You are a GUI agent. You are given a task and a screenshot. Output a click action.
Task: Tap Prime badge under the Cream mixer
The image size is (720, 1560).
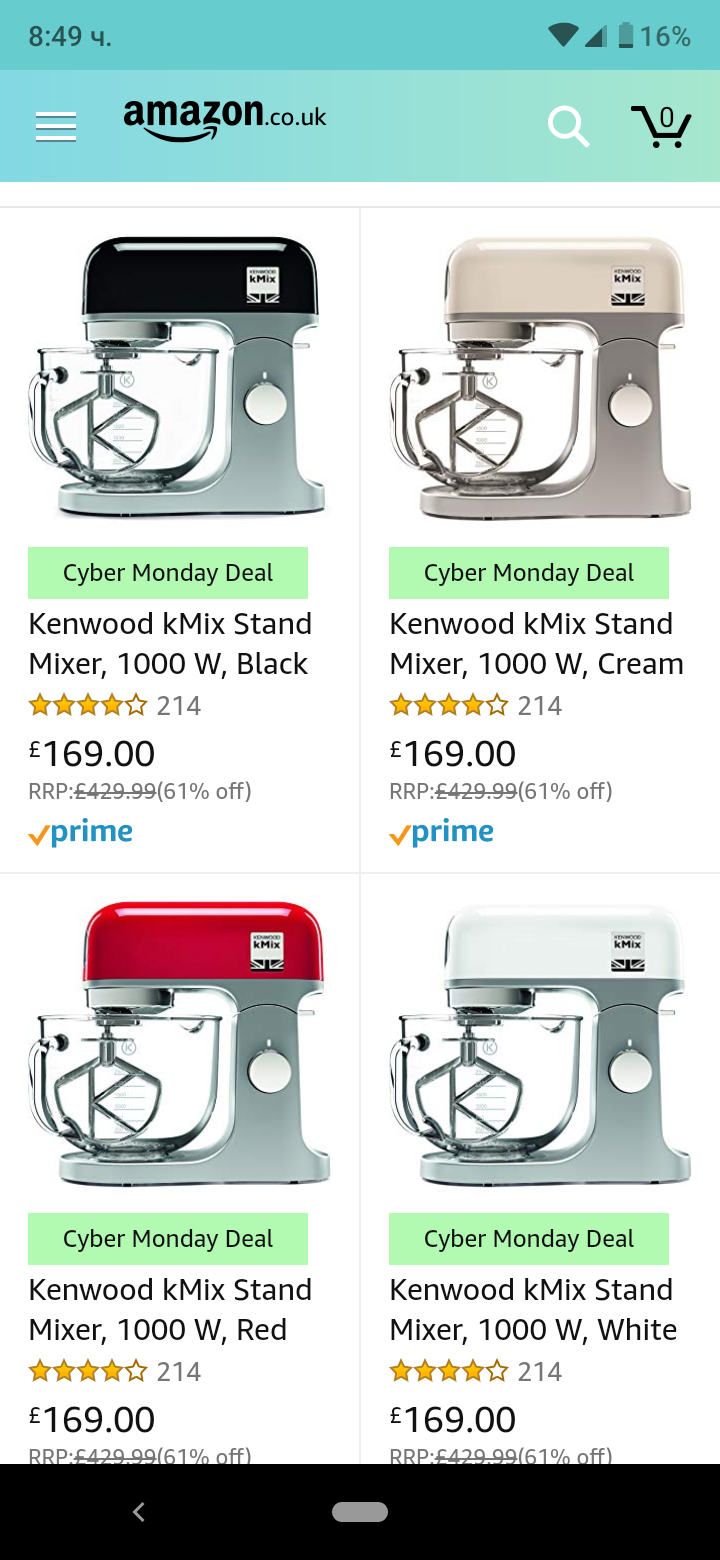(442, 833)
